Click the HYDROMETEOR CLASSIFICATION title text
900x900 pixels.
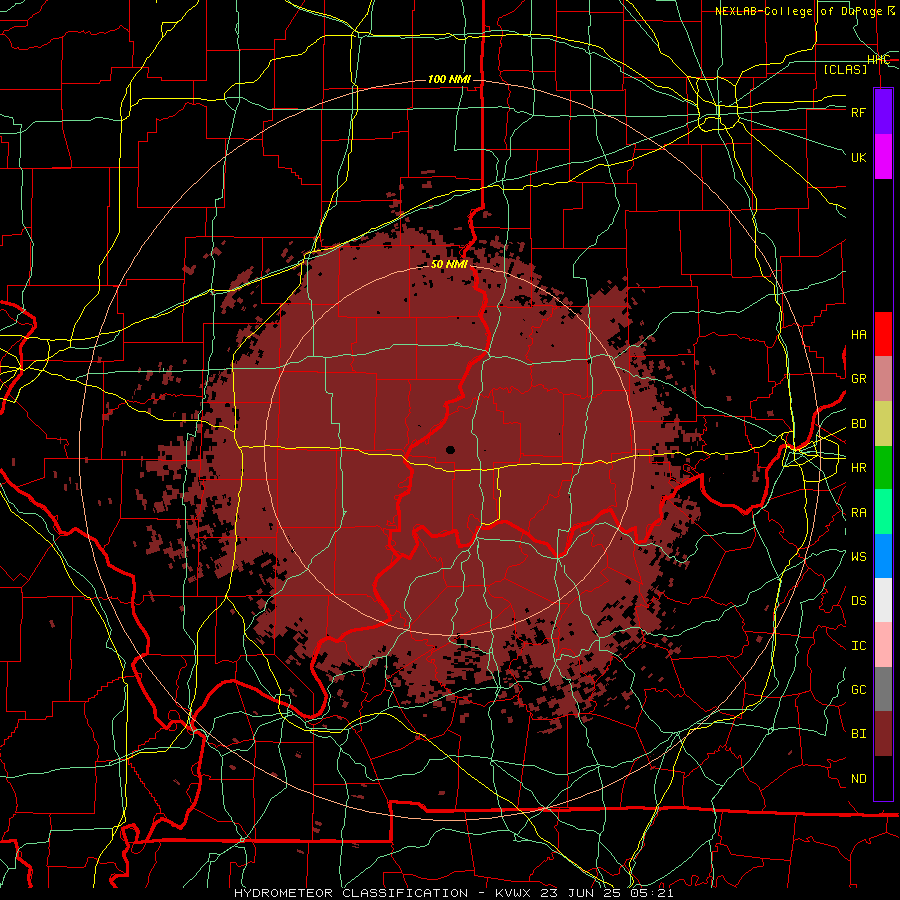click(x=351, y=893)
